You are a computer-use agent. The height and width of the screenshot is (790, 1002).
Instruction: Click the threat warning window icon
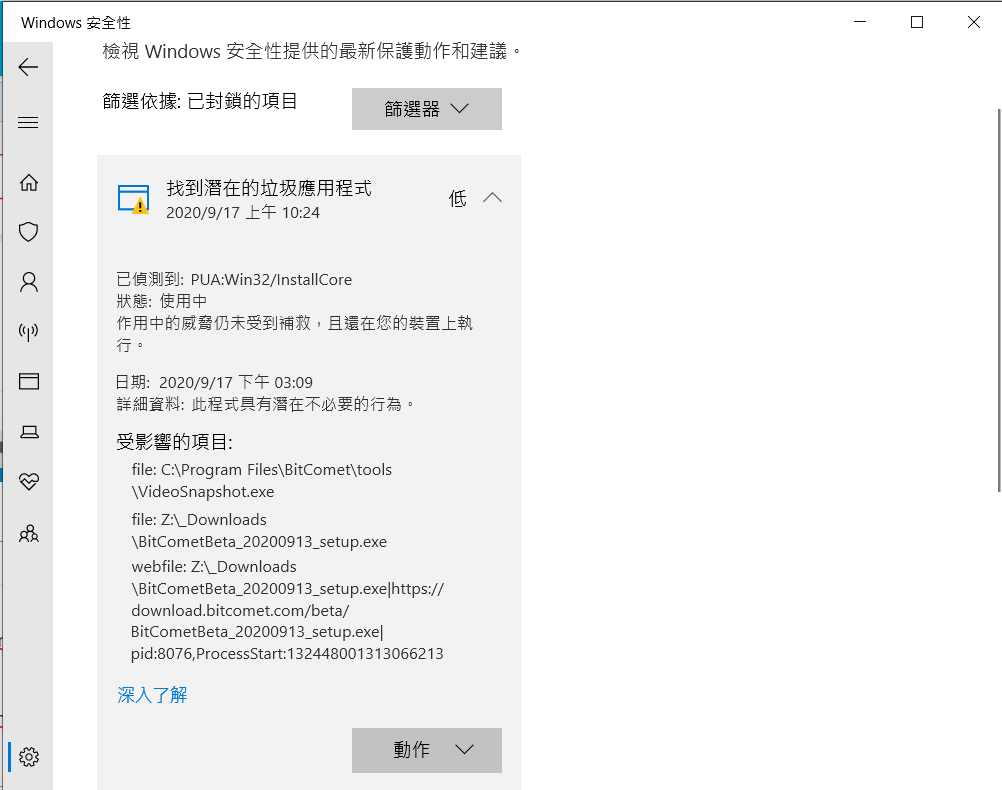coord(134,199)
